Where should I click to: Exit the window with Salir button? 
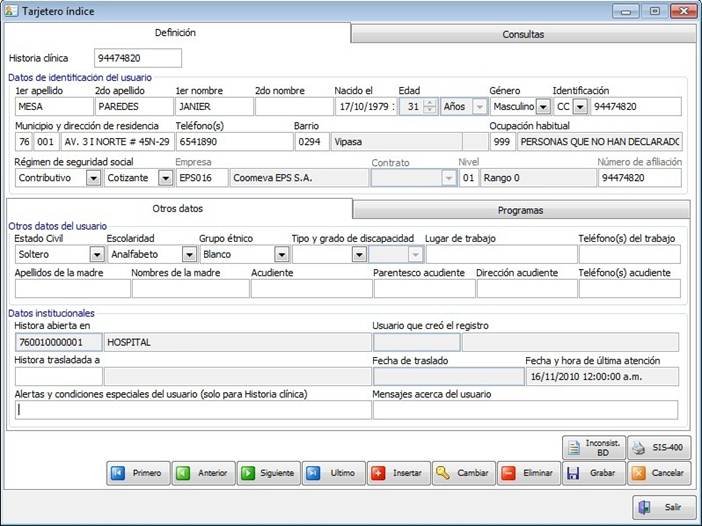point(664,507)
